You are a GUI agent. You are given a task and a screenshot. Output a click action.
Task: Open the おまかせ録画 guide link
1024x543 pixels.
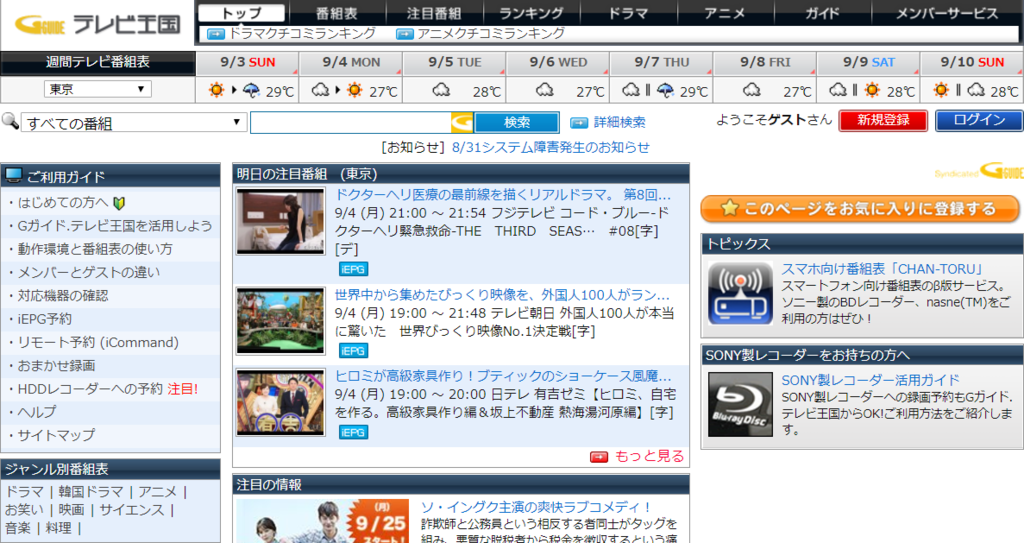[56, 366]
